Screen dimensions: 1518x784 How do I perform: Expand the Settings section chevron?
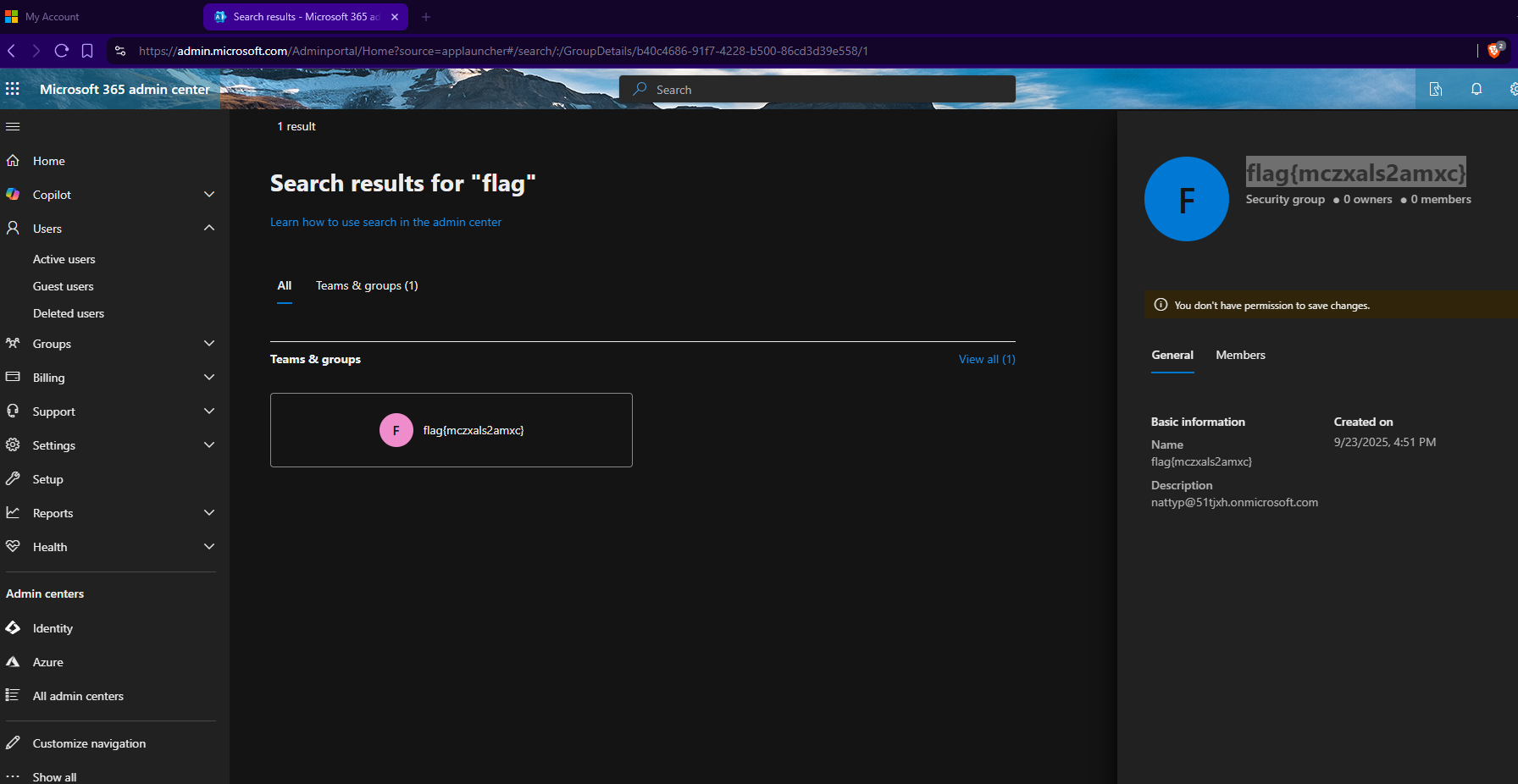[x=209, y=445]
